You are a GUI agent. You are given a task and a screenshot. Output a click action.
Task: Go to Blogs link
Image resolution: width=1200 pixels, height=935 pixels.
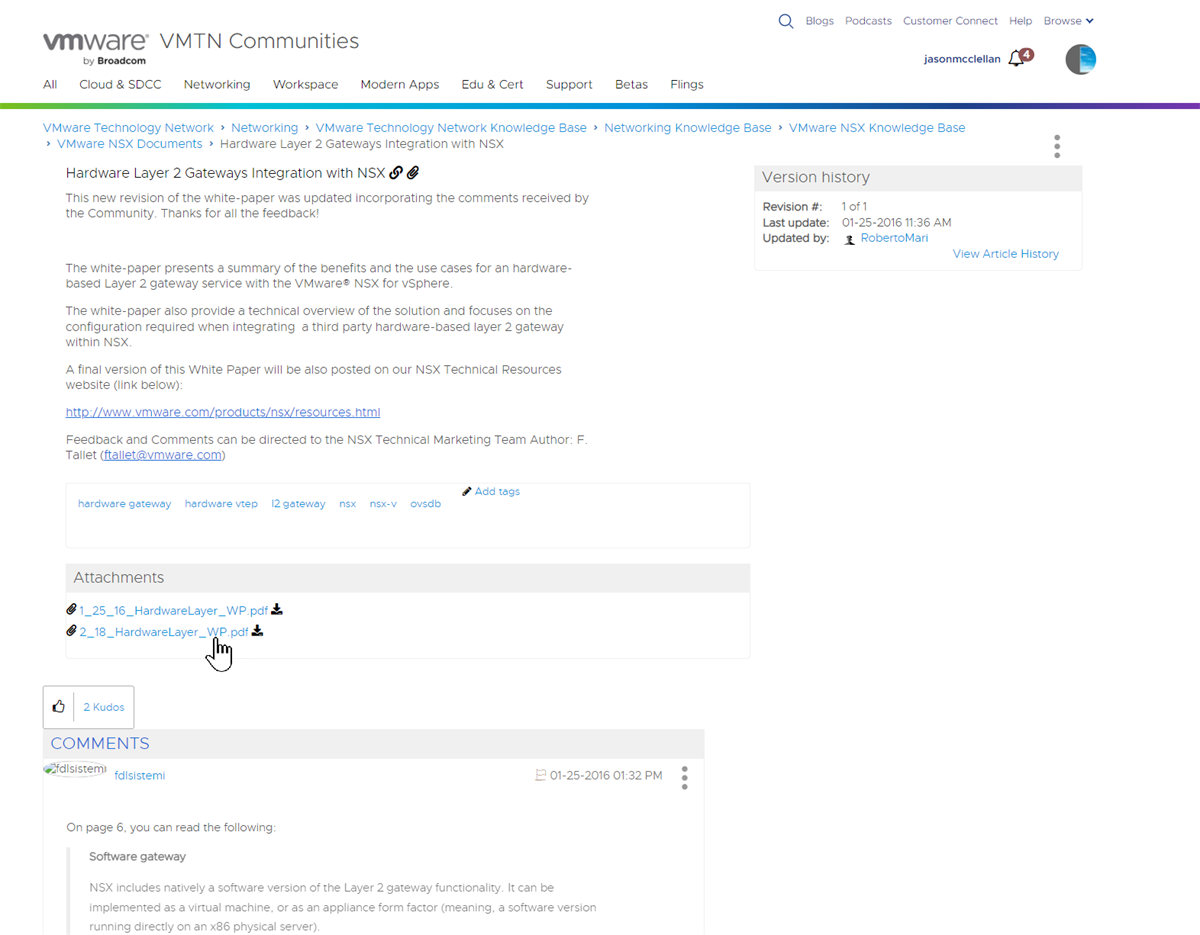820,21
